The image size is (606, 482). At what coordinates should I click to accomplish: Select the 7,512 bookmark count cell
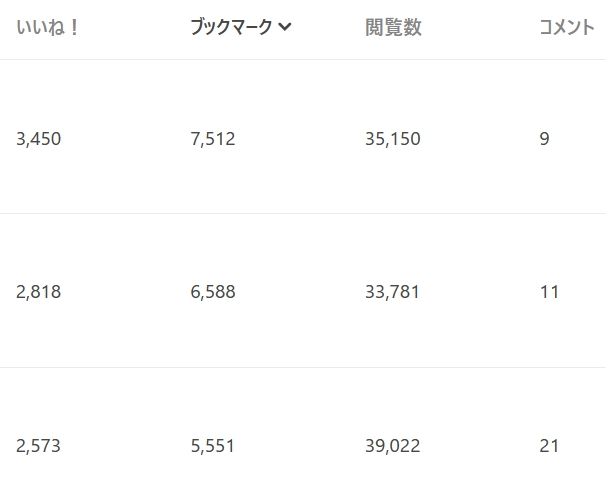coord(213,139)
